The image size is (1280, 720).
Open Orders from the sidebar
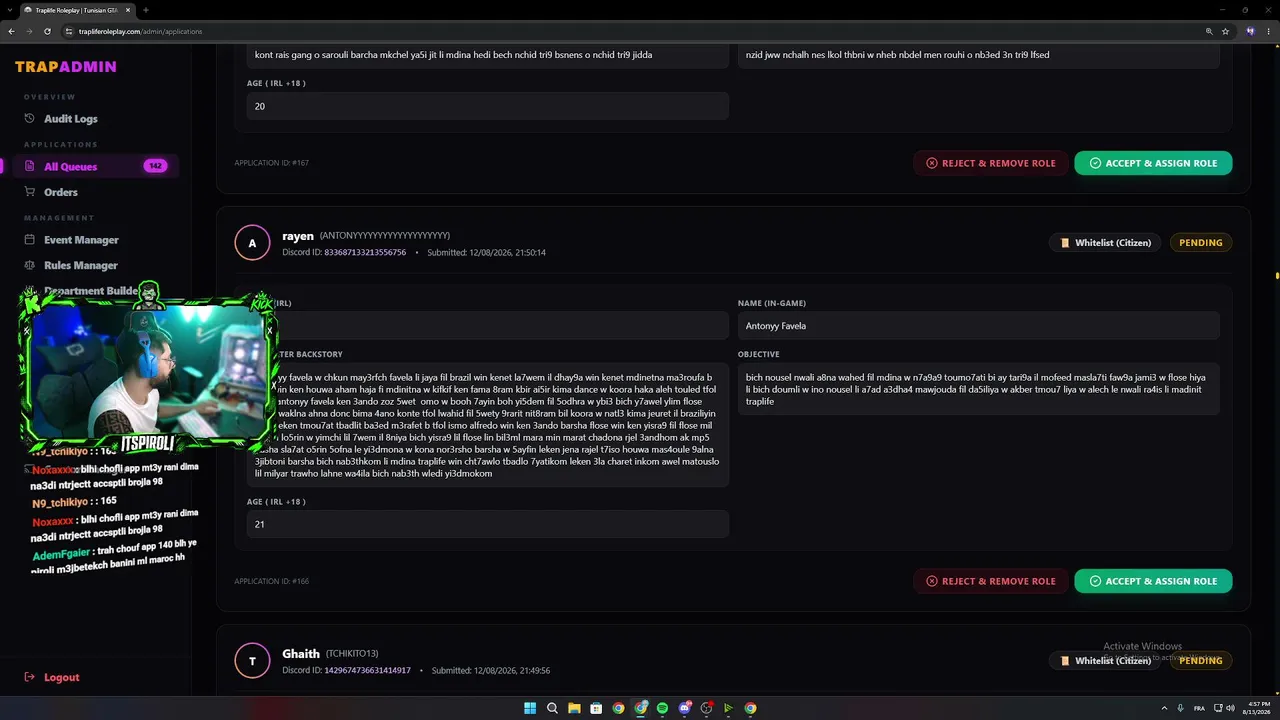point(60,192)
